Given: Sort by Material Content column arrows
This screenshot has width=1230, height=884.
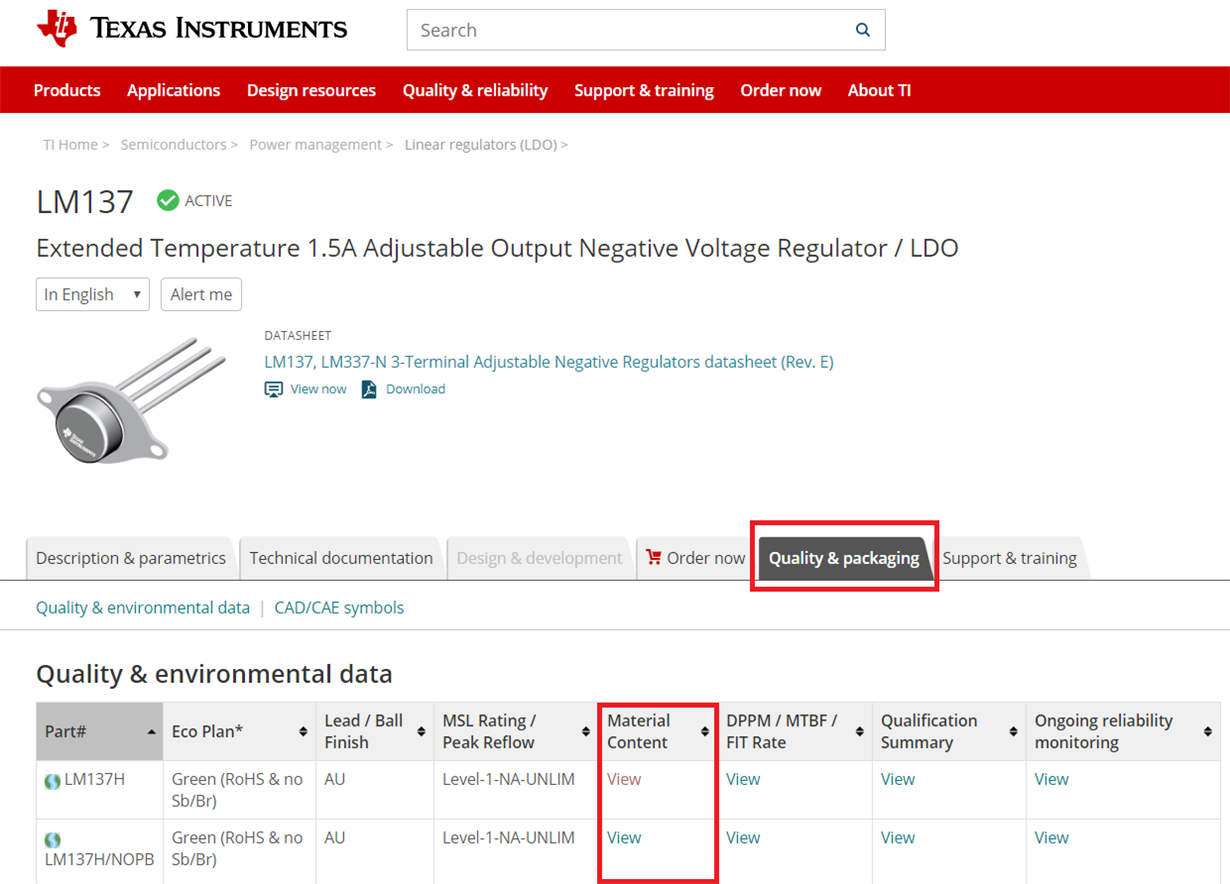Looking at the screenshot, I should coord(704,732).
